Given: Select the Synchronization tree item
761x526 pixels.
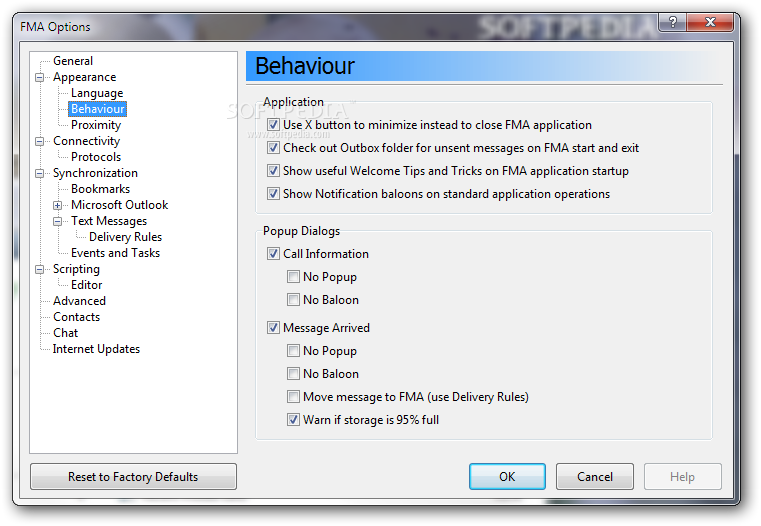Looking at the screenshot, I should point(95,173).
